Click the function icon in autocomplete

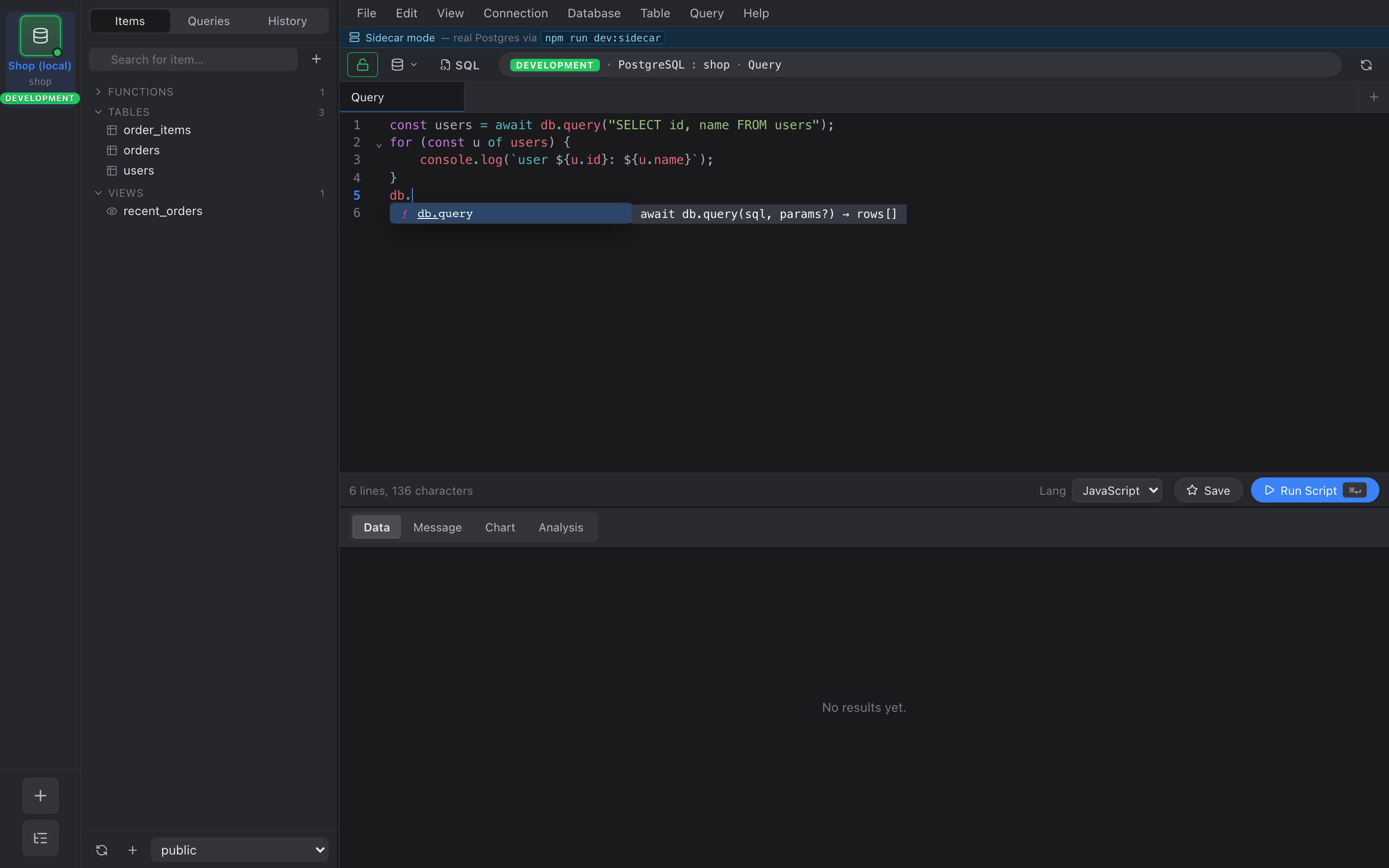coord(405,214)
